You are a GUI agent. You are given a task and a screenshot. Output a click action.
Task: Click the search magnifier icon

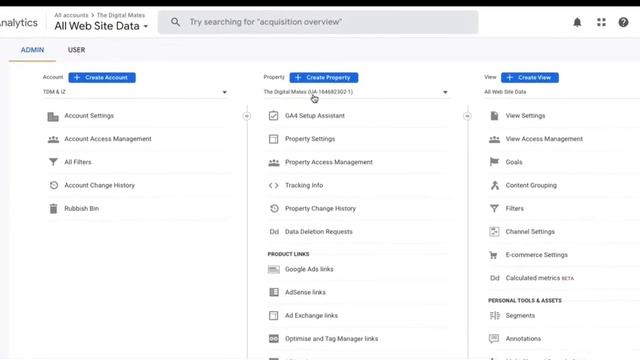tap(176, 22)
